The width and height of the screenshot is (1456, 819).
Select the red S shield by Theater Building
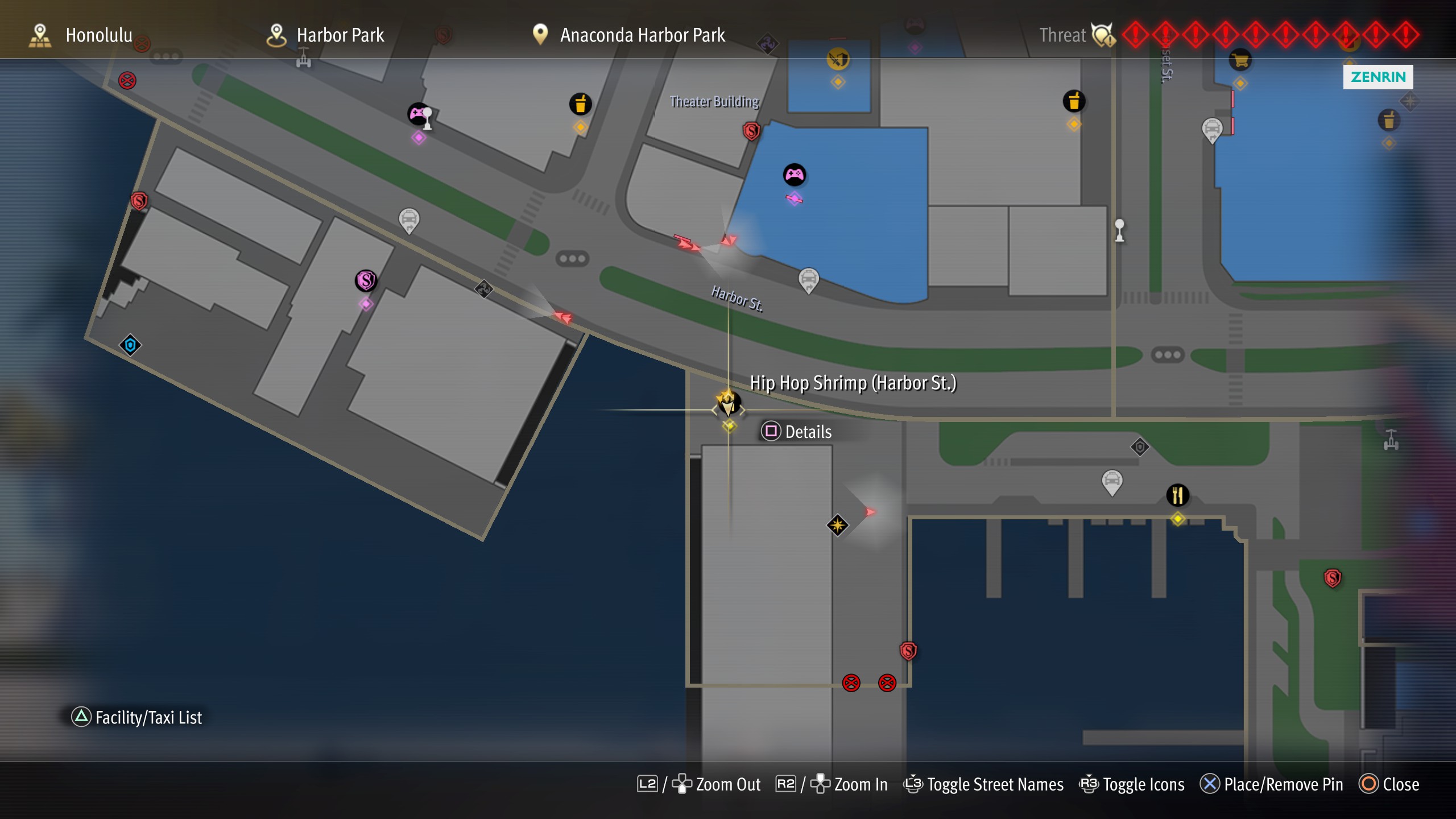(x=751, y=131)
